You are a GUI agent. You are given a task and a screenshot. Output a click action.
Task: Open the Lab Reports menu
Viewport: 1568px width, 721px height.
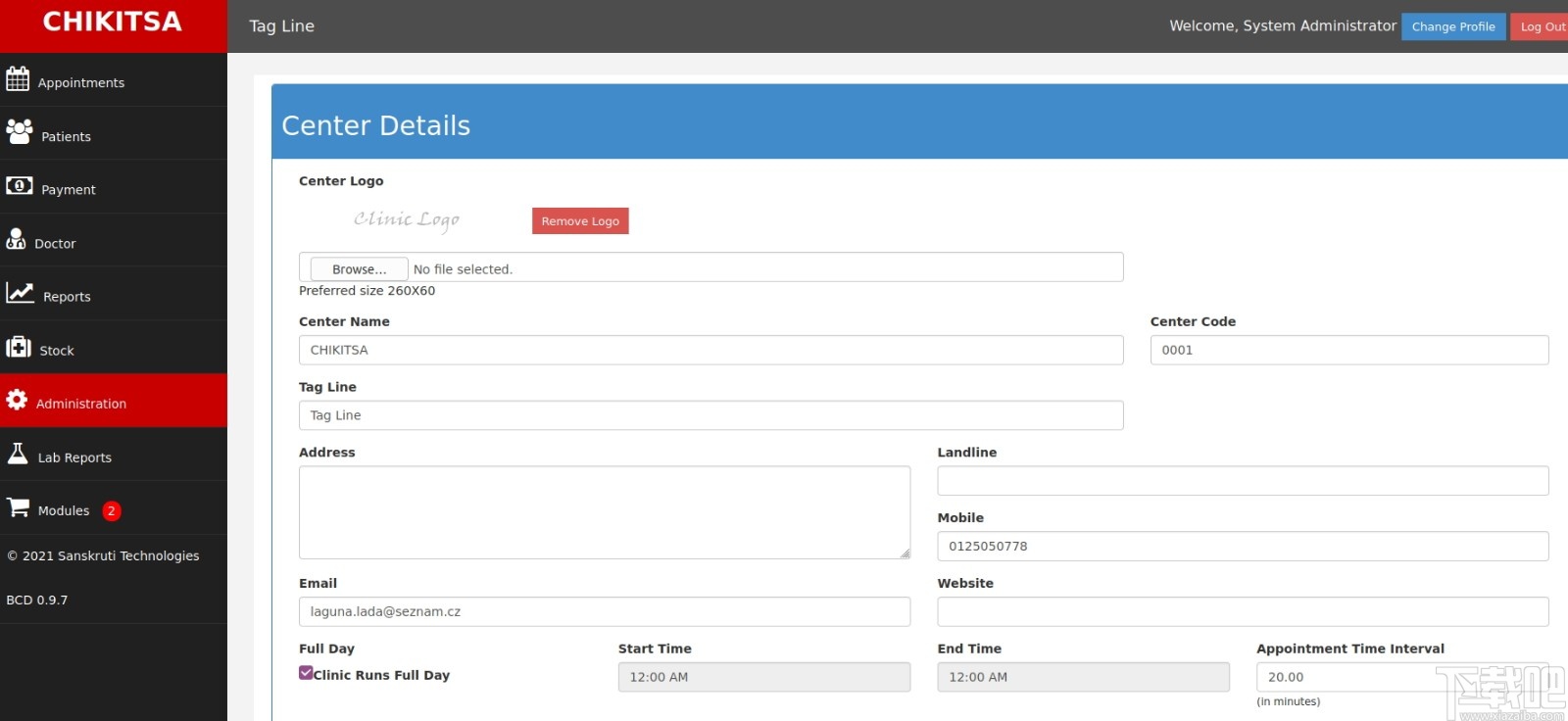(x=114, y=455)
